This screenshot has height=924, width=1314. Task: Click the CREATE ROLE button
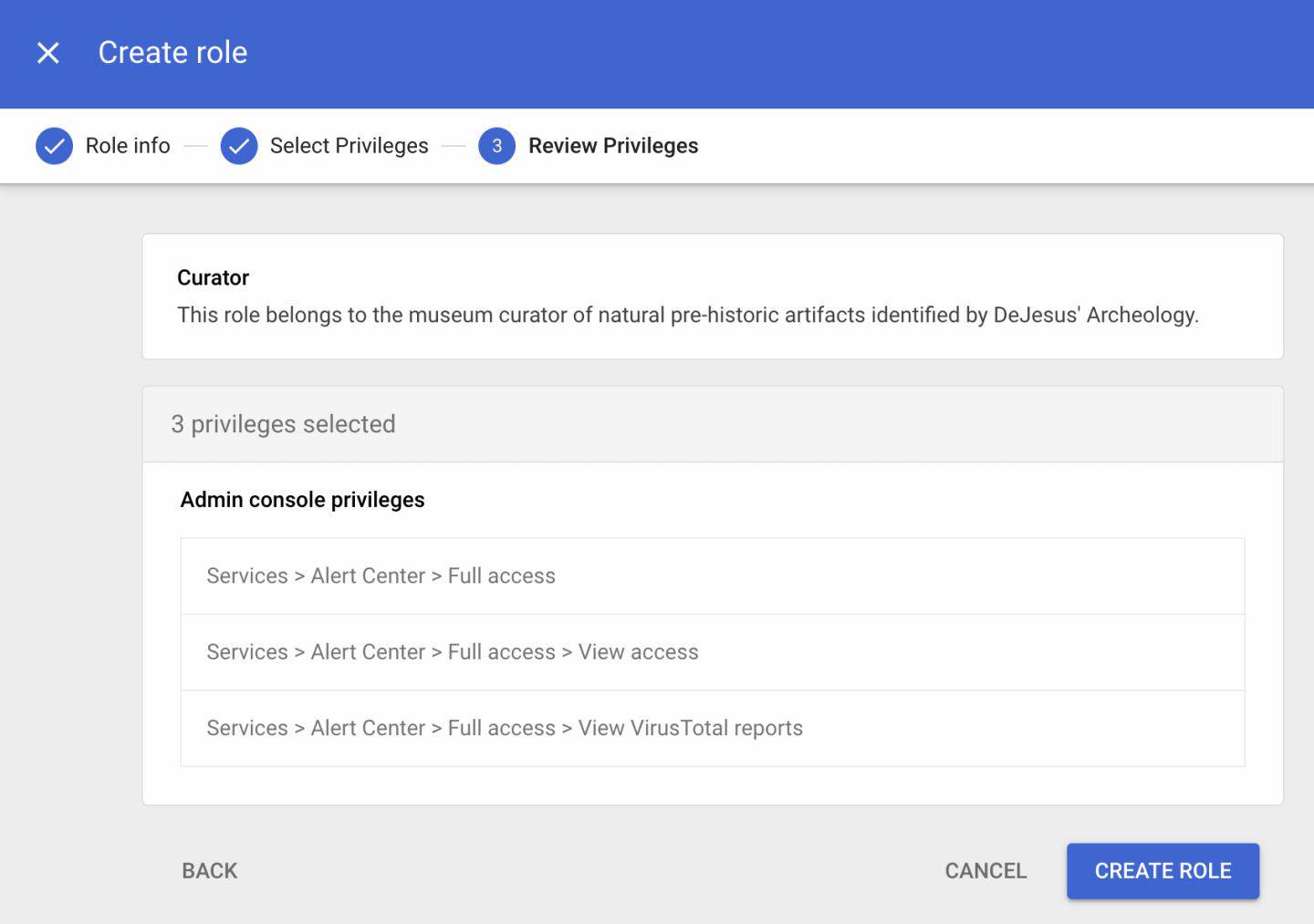(x=1163, y=870)
